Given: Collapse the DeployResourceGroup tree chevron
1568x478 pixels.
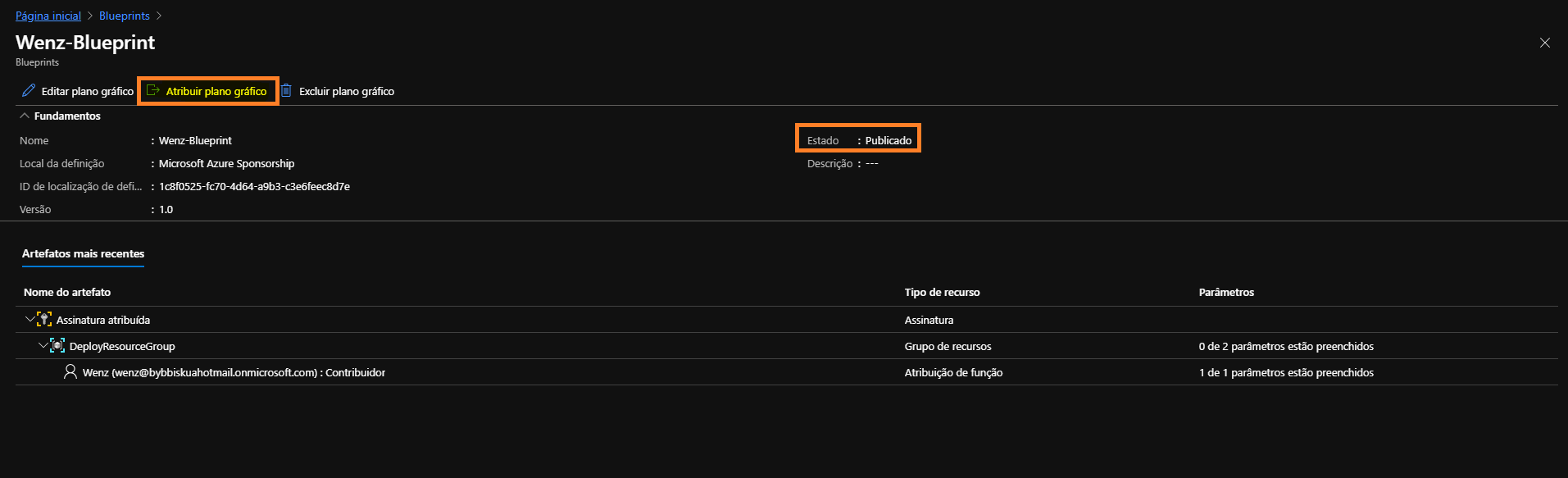Looking at the screenshot, I should [x=43, y=345].
